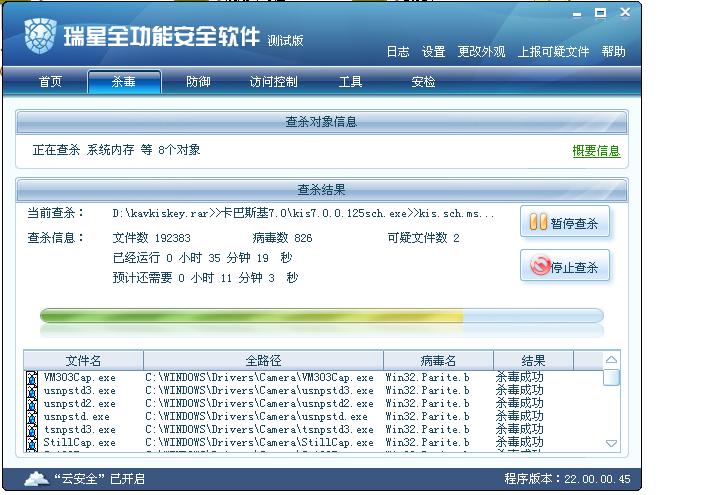Click 上报可疑文件
Image resolution: width=720 pixels, height=495 pixels.
click(x=553, y=51)
